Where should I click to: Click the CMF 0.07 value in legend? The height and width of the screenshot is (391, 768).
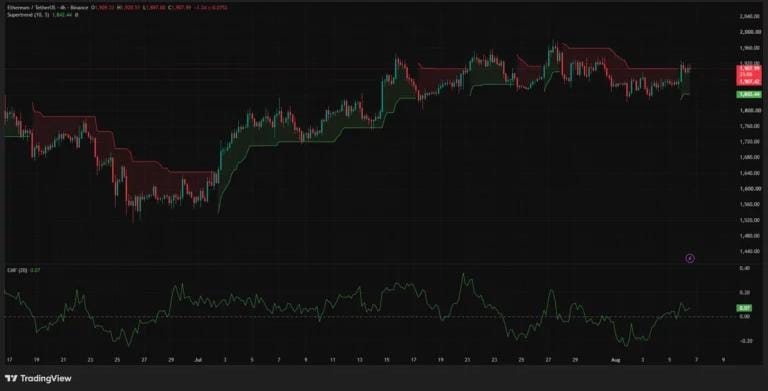click(x=34, y=270)
